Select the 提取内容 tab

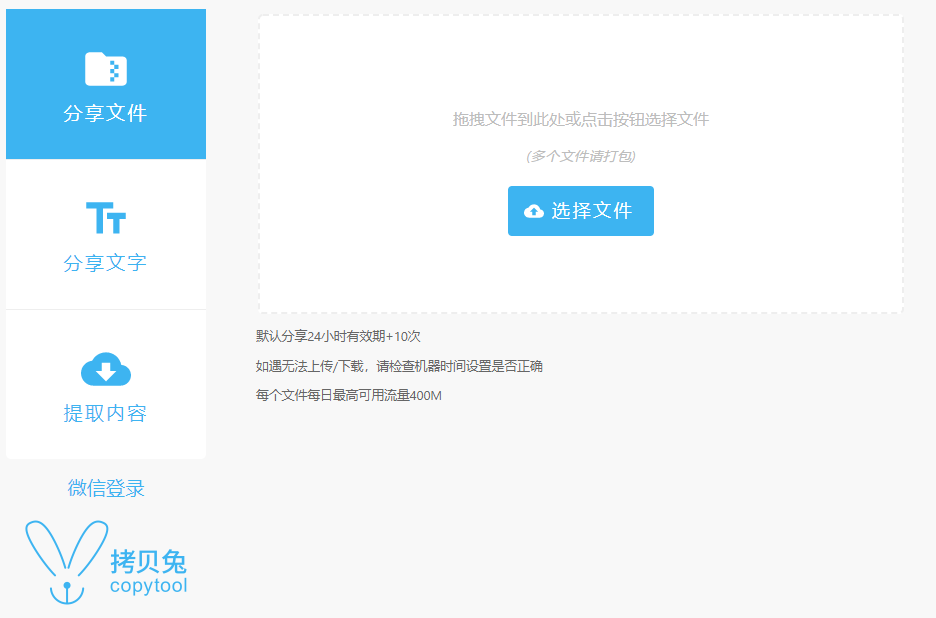click(x=106, y=385)
